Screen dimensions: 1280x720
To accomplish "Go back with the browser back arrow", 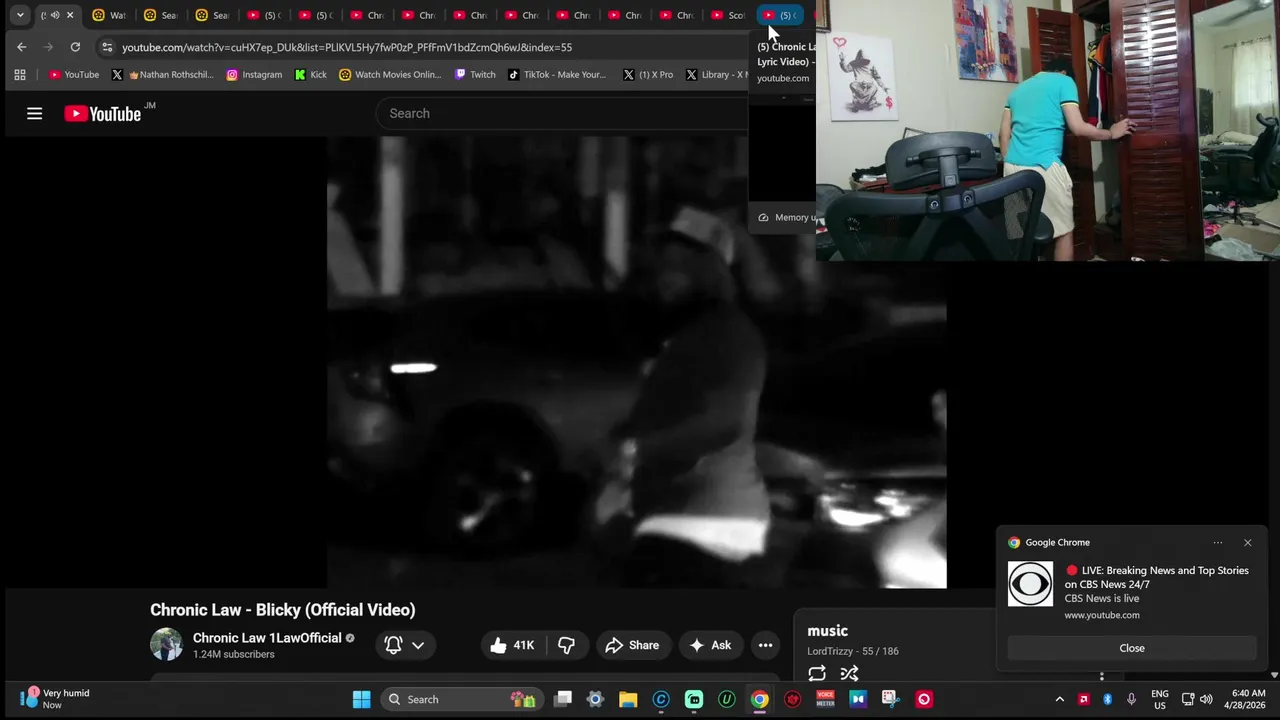I will 22,47.
